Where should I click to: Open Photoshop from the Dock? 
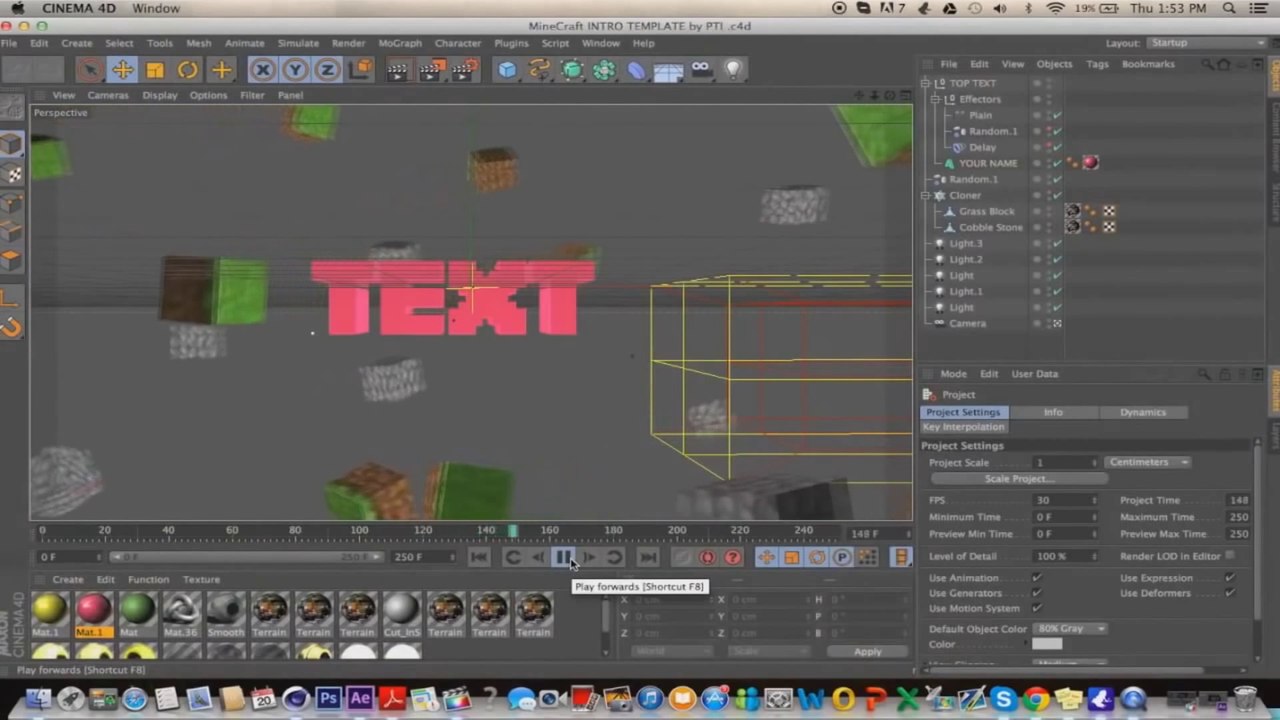328,699
